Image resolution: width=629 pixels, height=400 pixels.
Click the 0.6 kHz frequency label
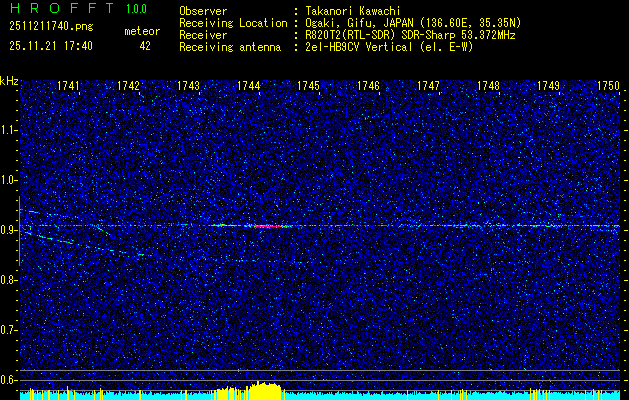tap(9, 380)
